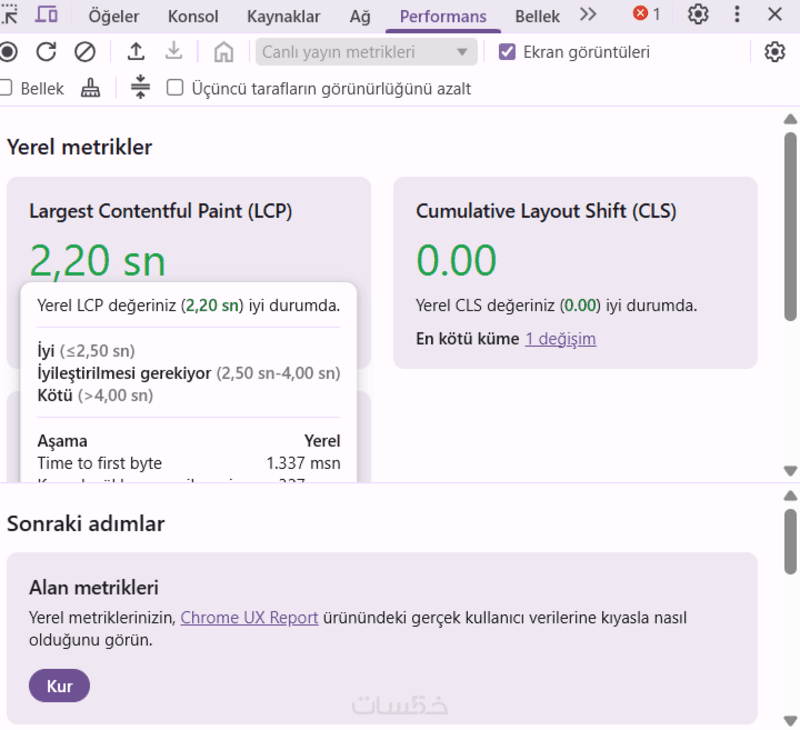Check Üçüncü tarafların görünürlüğünü azalt
The width and height of the screenshot is (800, 730).
pos(175,88)
